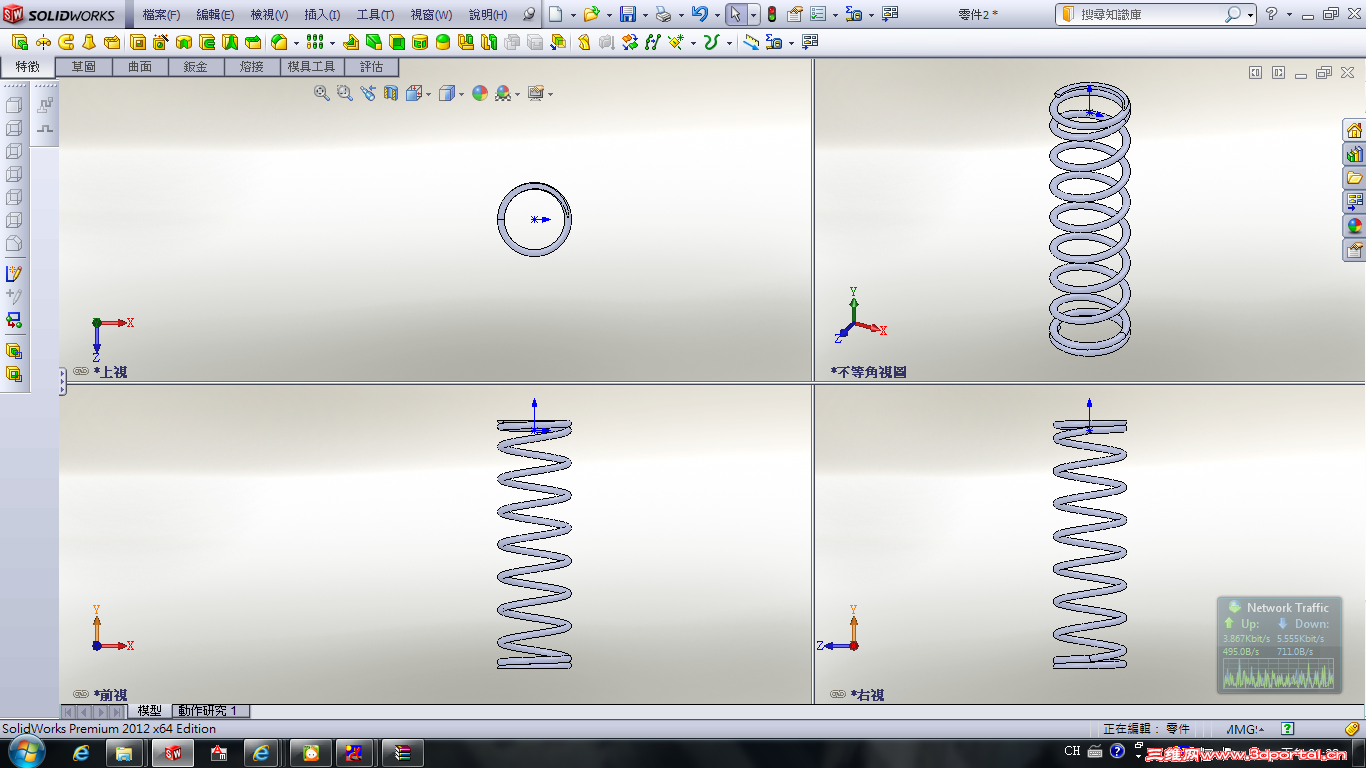Image resolution: width=1366 pixels, height=768 pixels.
Task: Open the 工具(T) menu
Action: (375, 15)
